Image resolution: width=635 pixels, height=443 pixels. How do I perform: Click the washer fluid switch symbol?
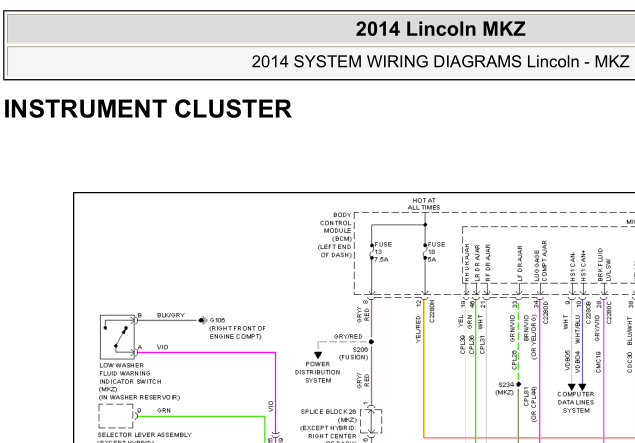117,337
